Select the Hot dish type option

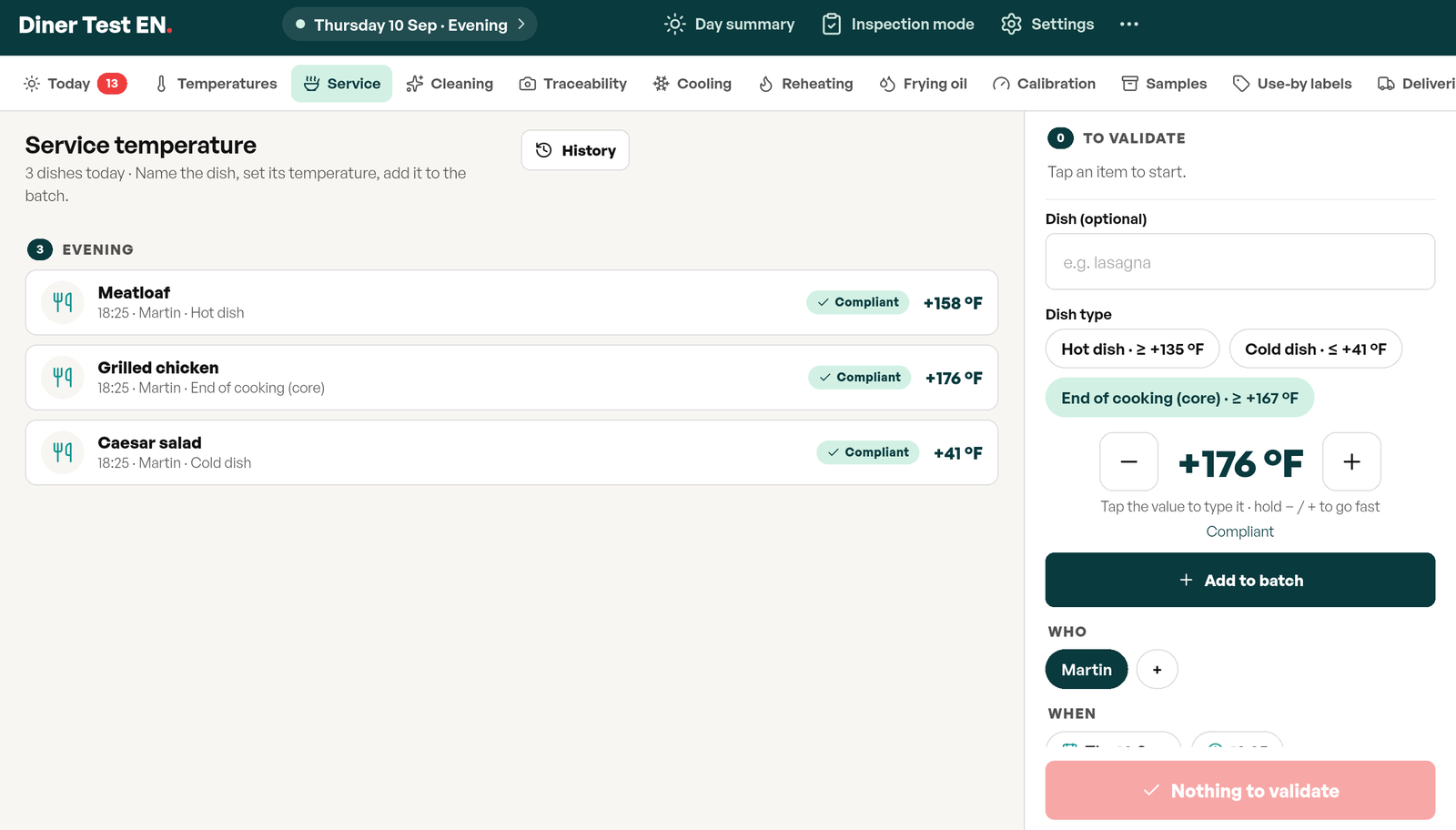click(1132, 349)
